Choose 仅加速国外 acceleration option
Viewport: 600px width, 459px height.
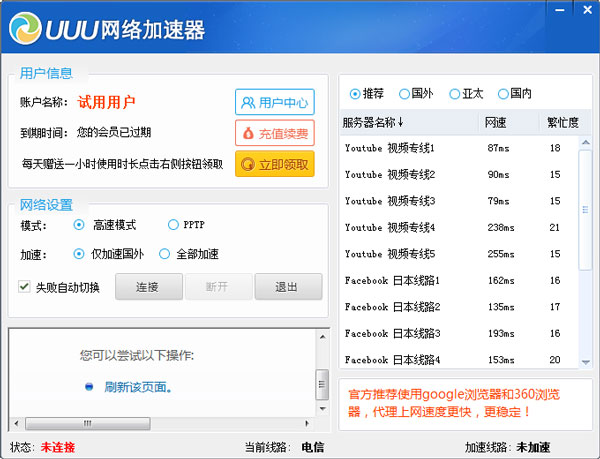tap(79, 254)
